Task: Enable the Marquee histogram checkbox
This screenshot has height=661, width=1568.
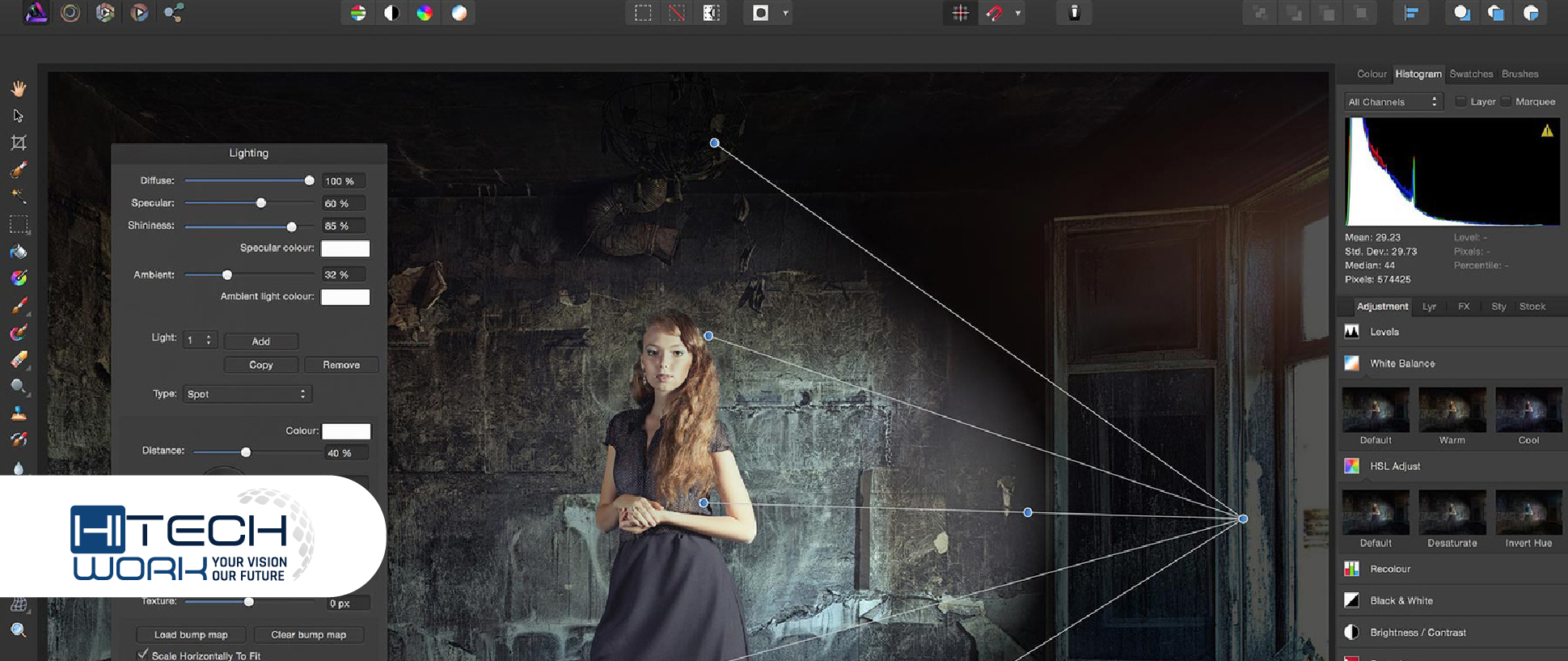Action: point(1506,101)
